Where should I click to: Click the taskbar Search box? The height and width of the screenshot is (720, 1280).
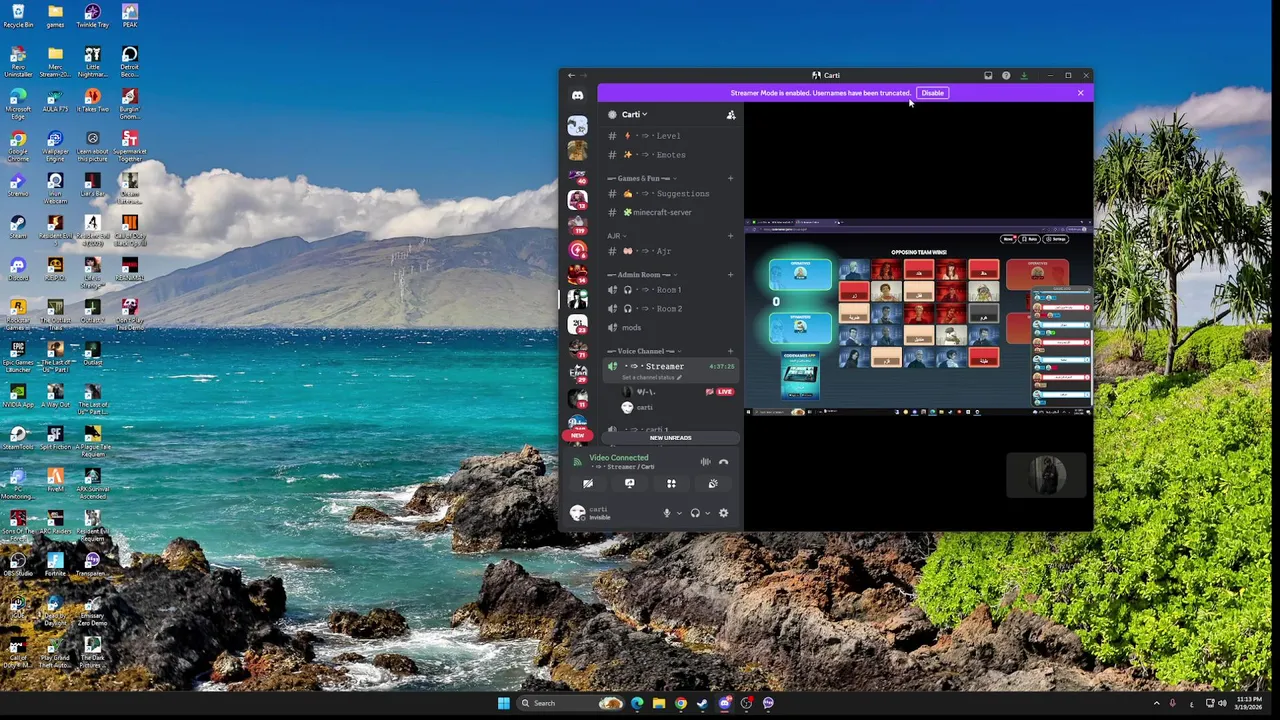pyautogui.click(x=571, y=703)
